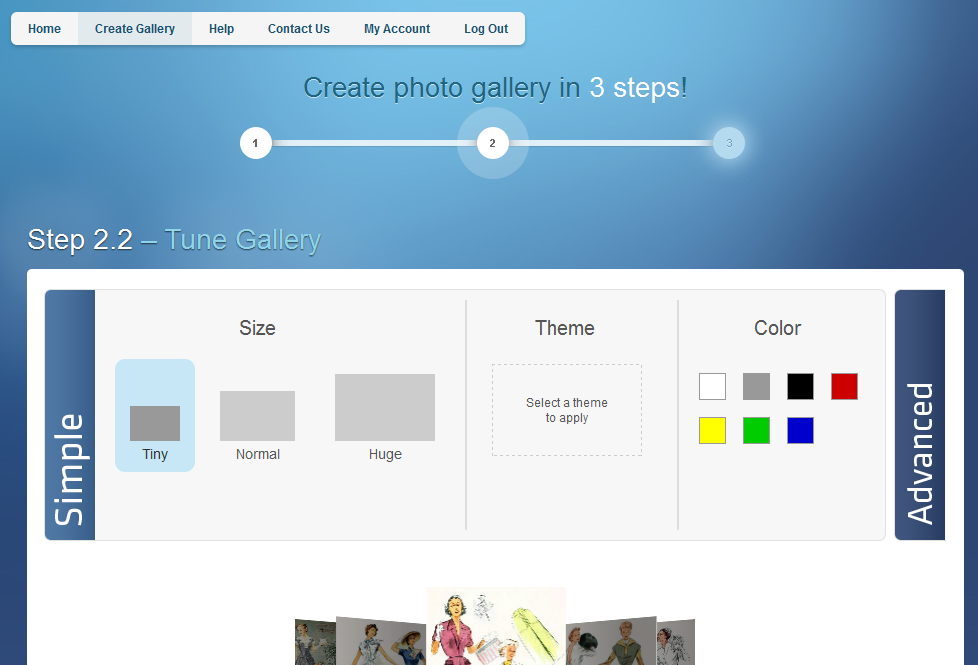This screenshot has width=978, height=665.
Task: Pick the black color swatch
Action: (x=800, y=386)
